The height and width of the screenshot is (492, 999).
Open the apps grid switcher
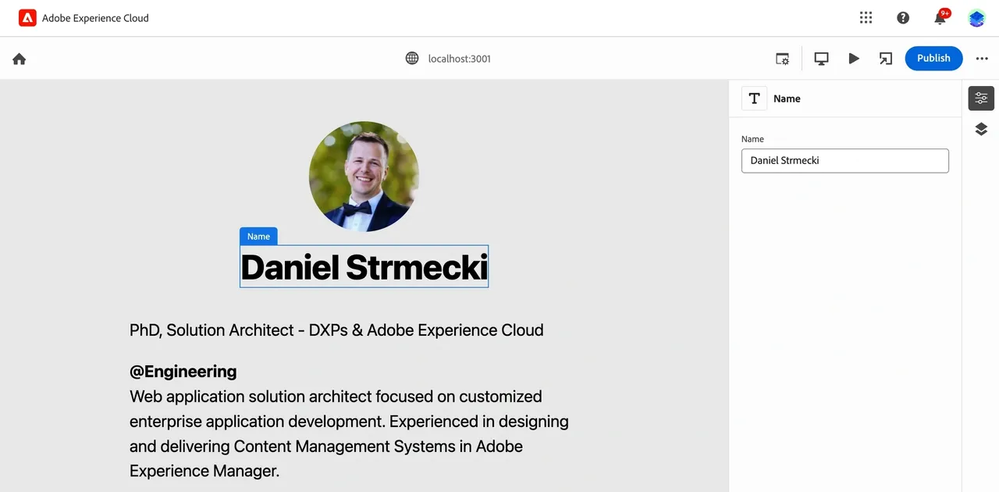[866, 18]
